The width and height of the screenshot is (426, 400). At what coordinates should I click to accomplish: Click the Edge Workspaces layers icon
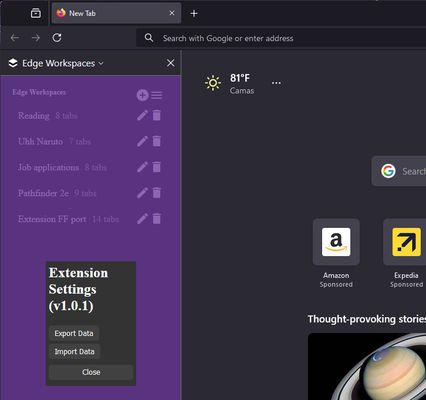[x=13, y=63]
